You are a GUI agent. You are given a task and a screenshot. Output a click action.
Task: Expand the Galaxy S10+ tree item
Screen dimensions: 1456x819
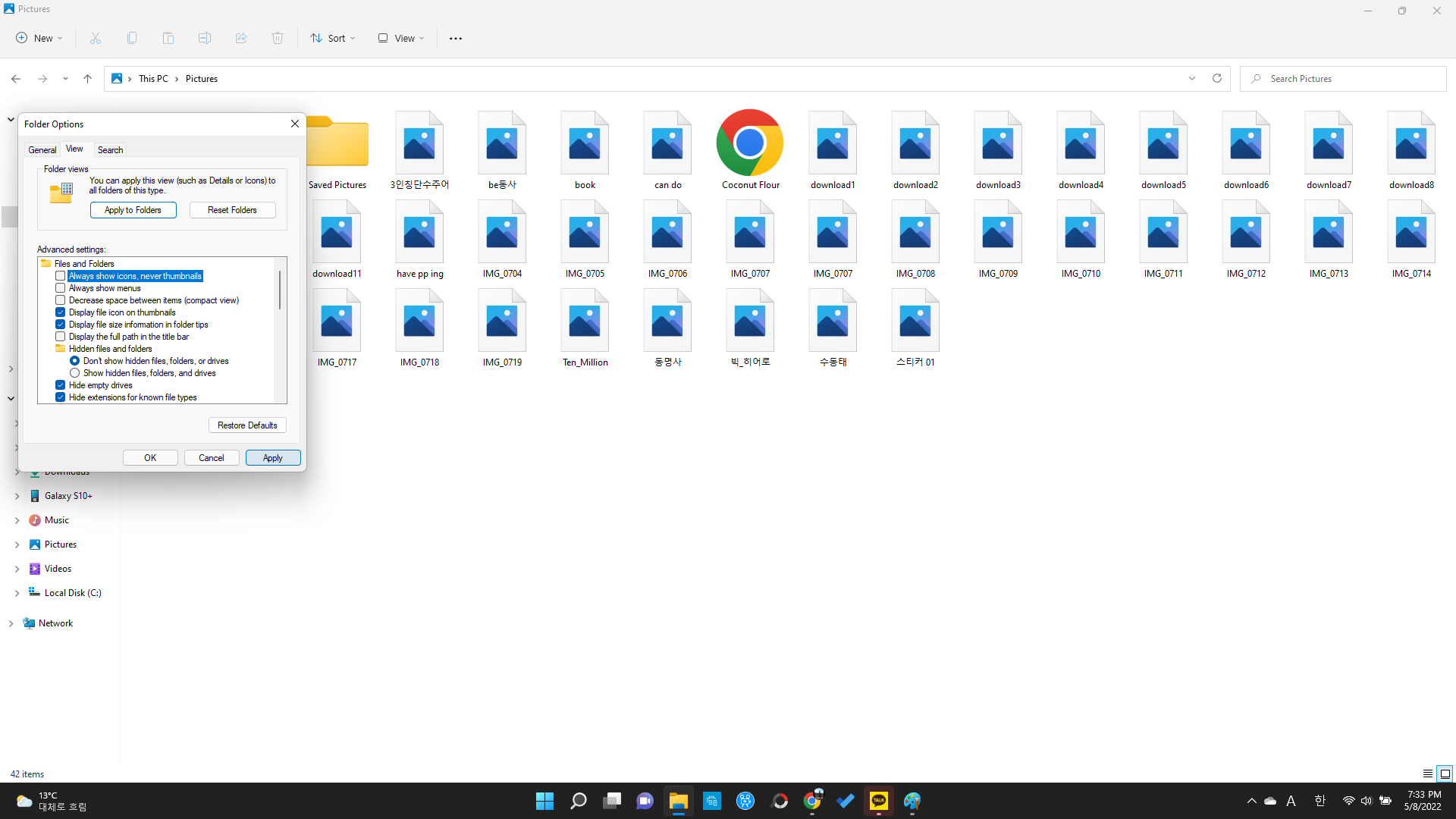pos(17,496)
